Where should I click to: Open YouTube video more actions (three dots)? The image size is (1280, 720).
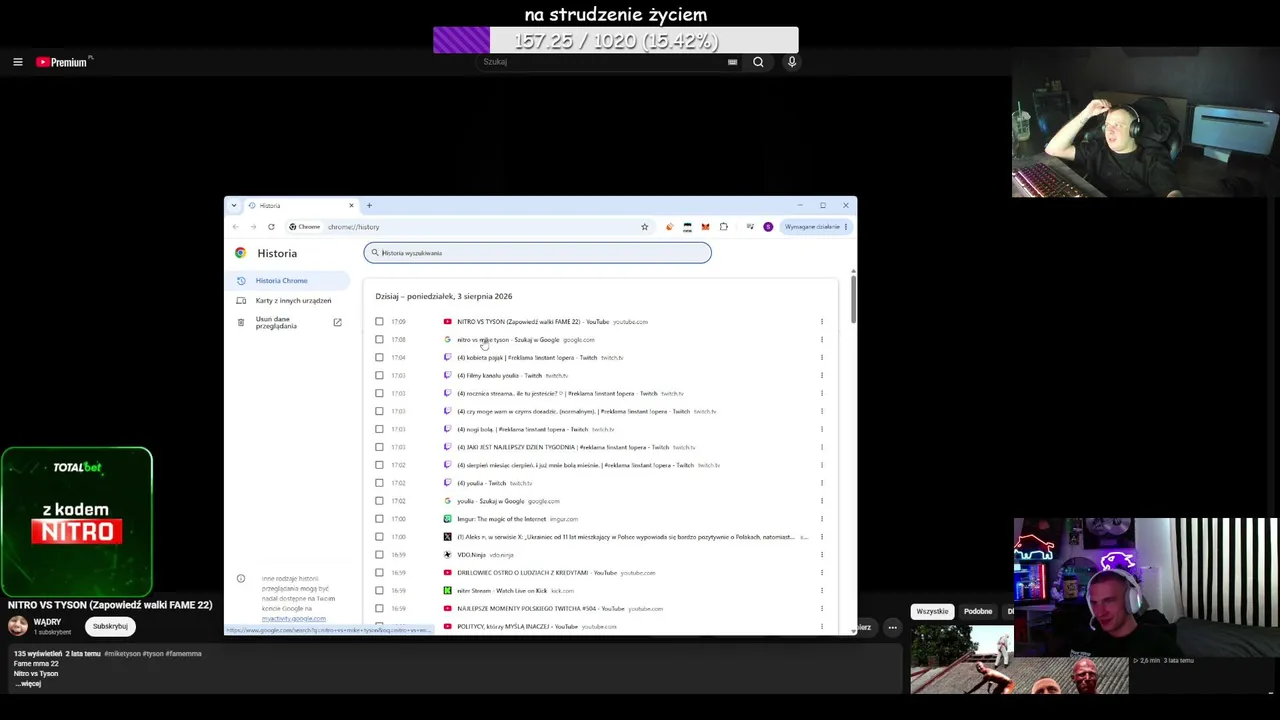click(892, 628)
